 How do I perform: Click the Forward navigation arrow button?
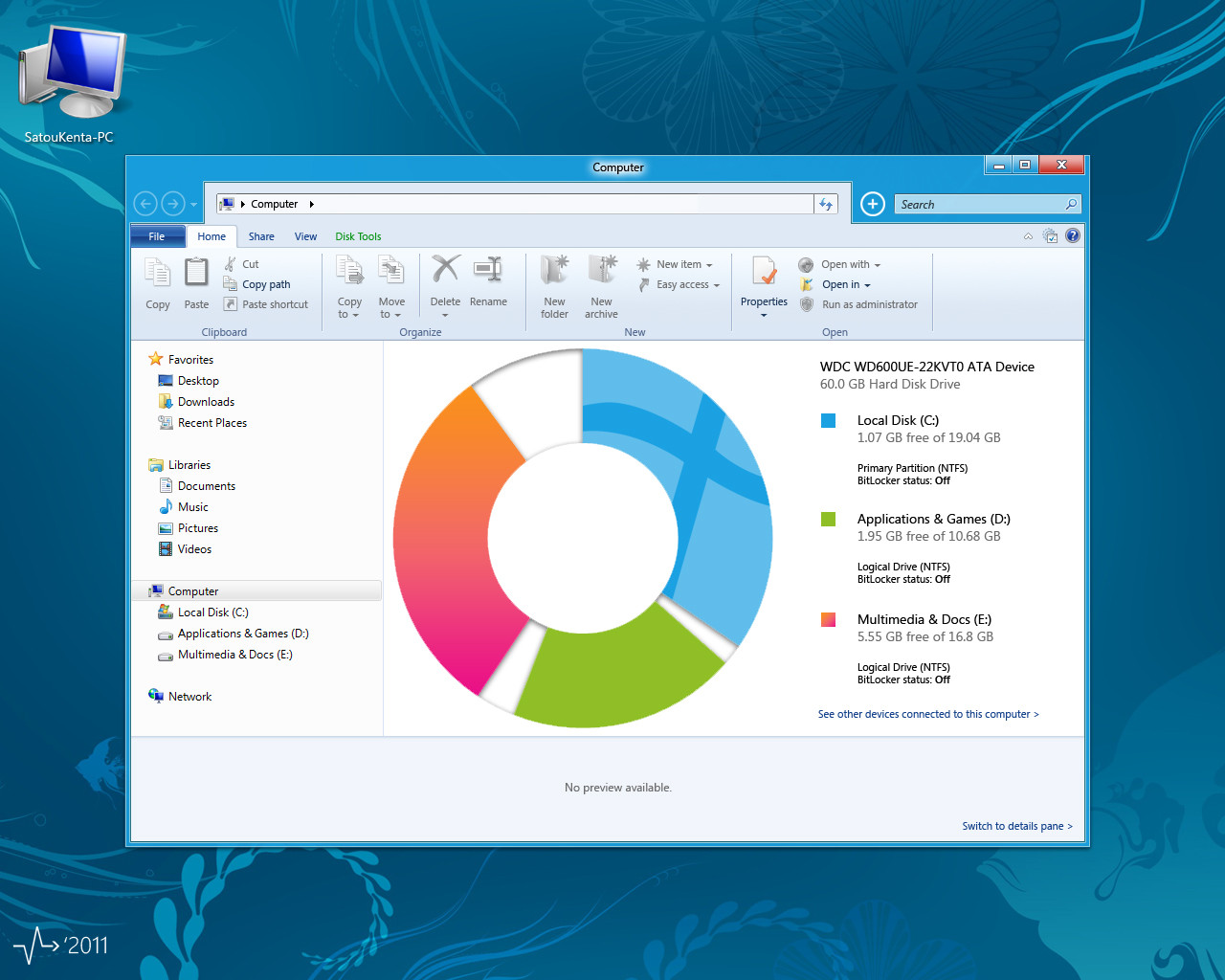tap(173, 203)
